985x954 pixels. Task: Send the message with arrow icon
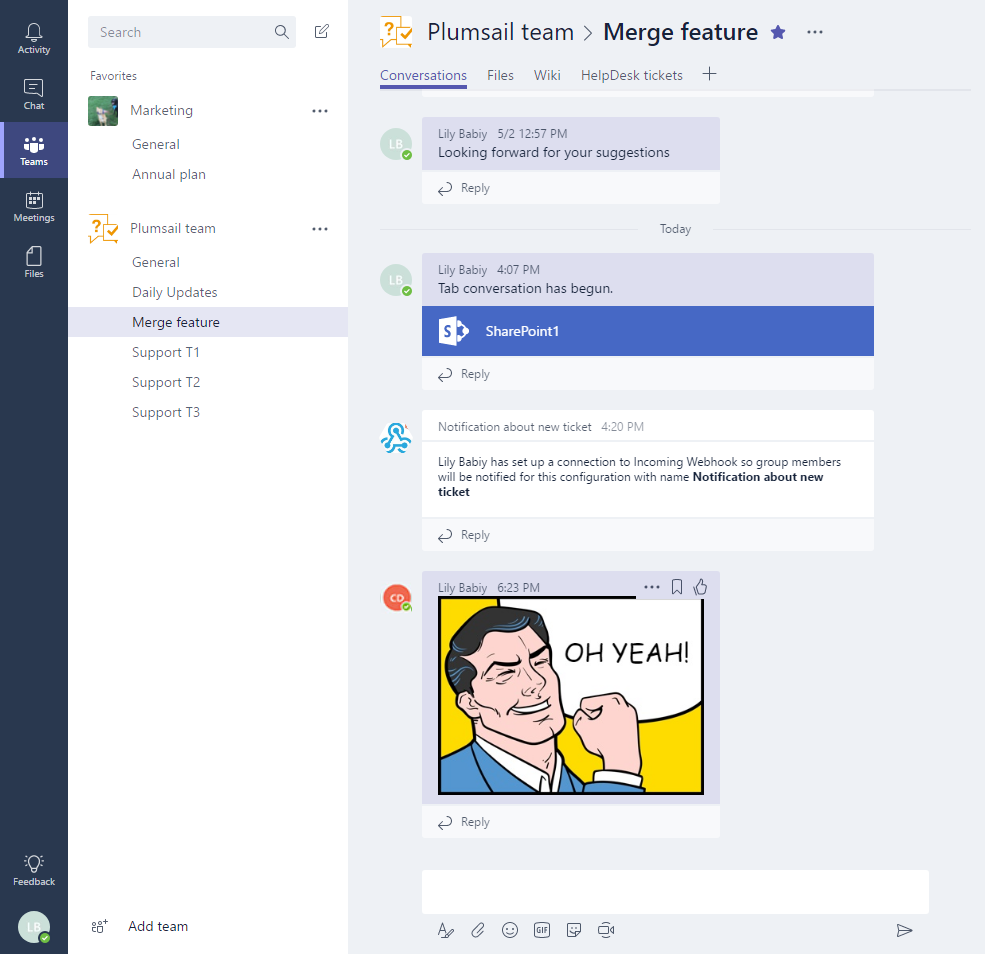[x=904, y=930]
